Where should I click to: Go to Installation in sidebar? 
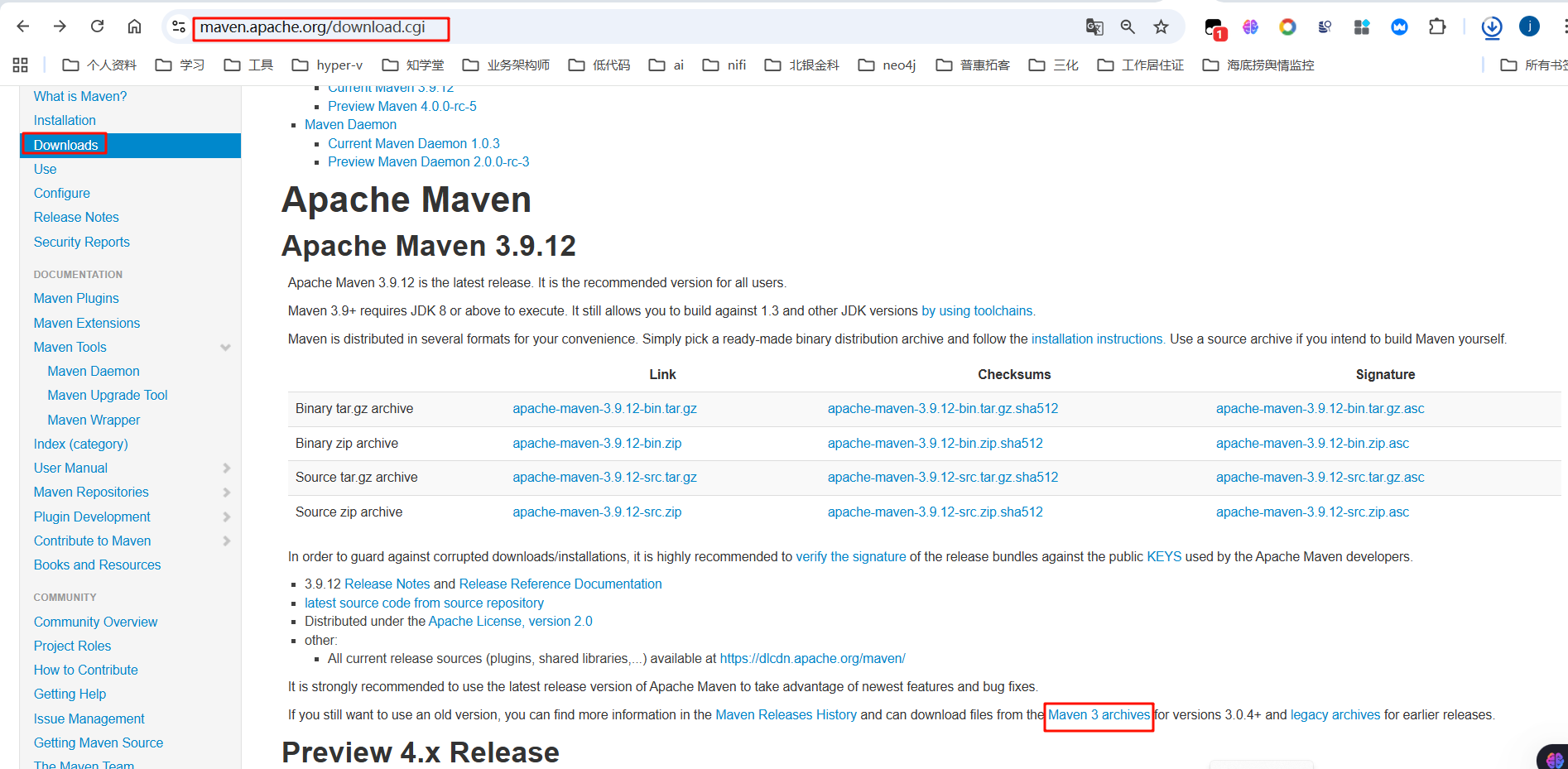click(x=65, y=120)
